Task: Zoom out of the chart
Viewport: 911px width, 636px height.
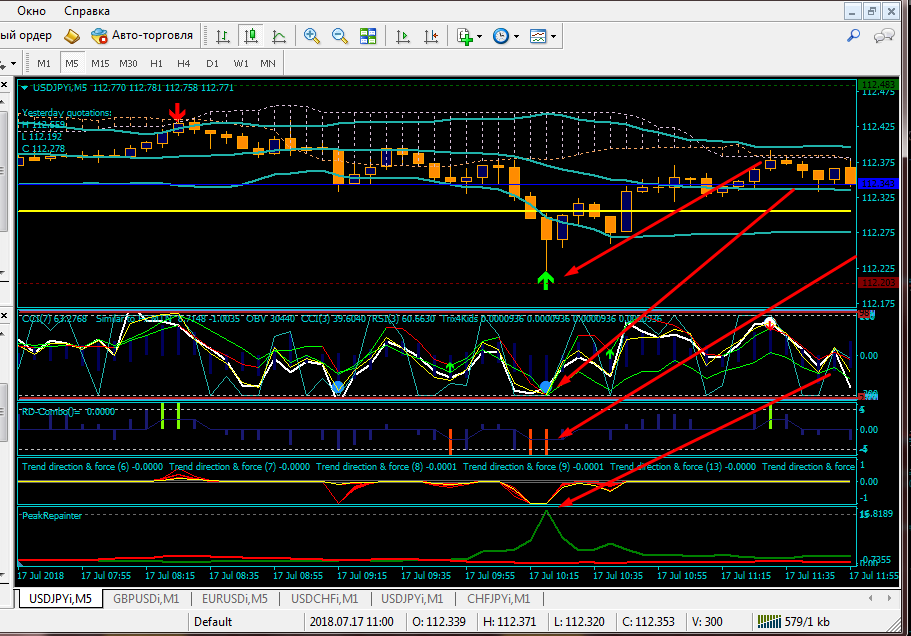Action: pyautogui.click(x=339, y=36)
